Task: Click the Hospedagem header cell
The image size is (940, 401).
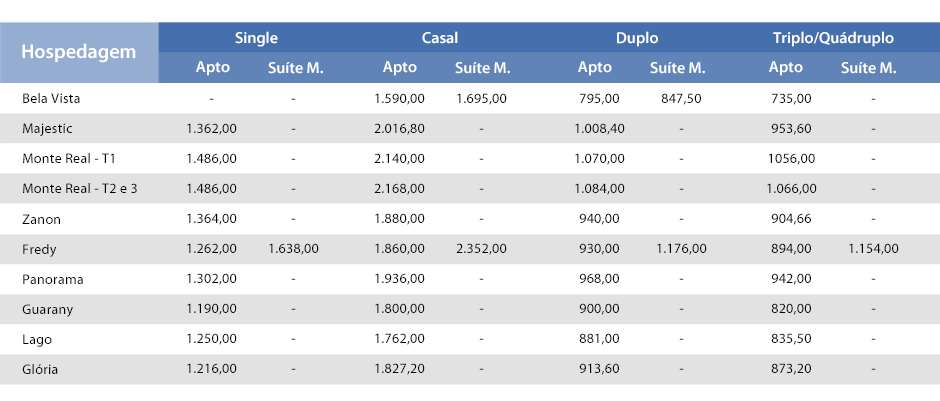Action: [79, 52]
